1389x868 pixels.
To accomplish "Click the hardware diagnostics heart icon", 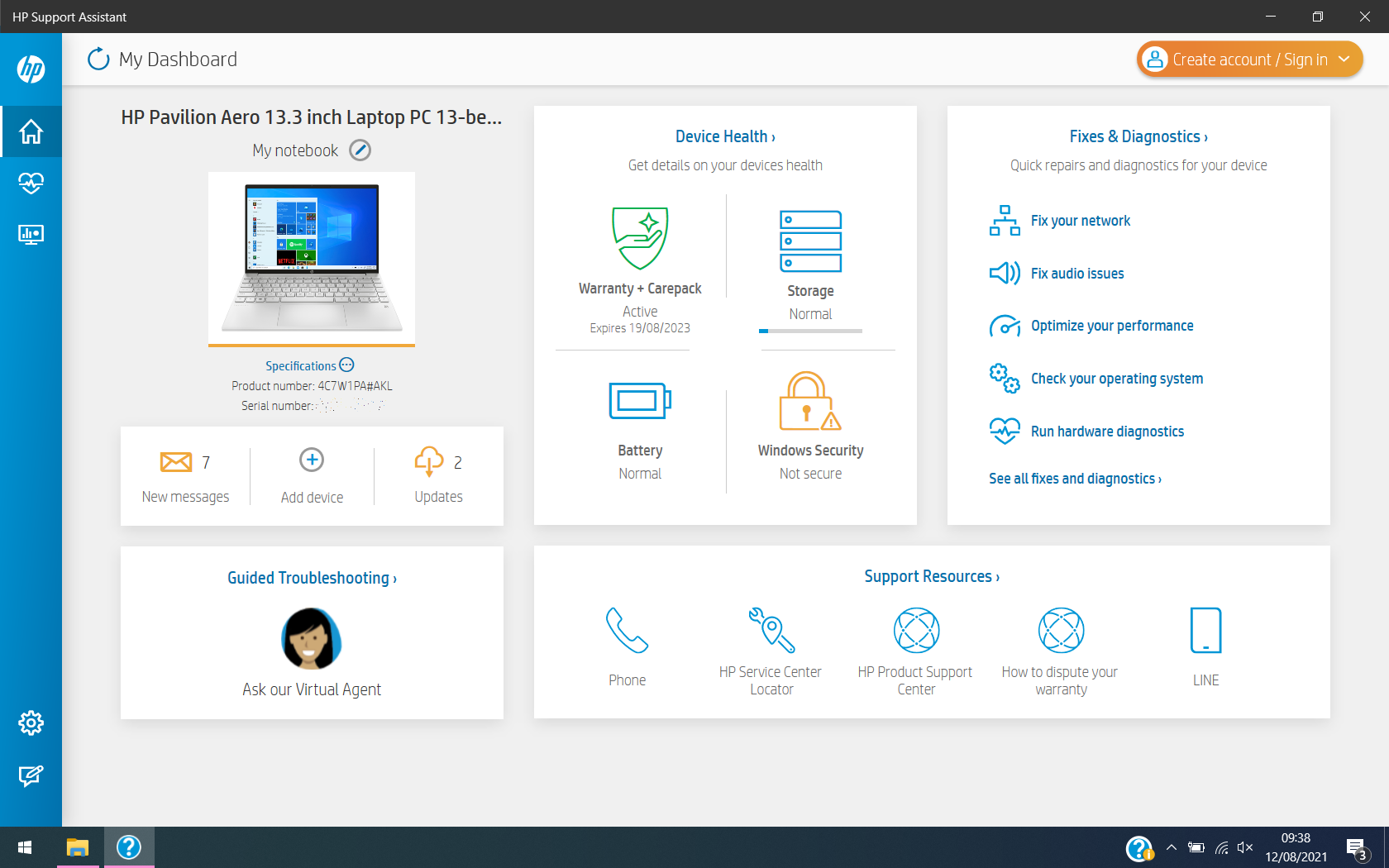I will (1005, 432).
